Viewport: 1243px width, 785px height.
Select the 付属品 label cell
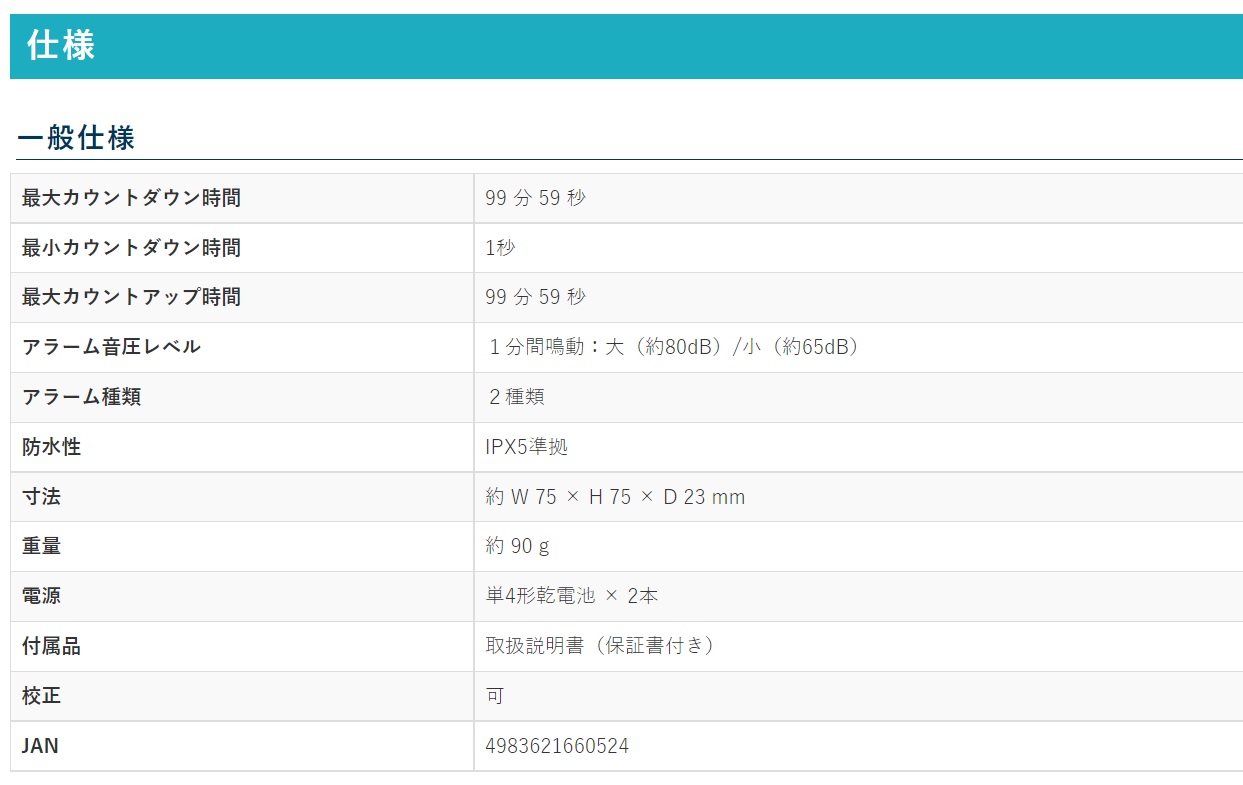[x=242, y=646]
